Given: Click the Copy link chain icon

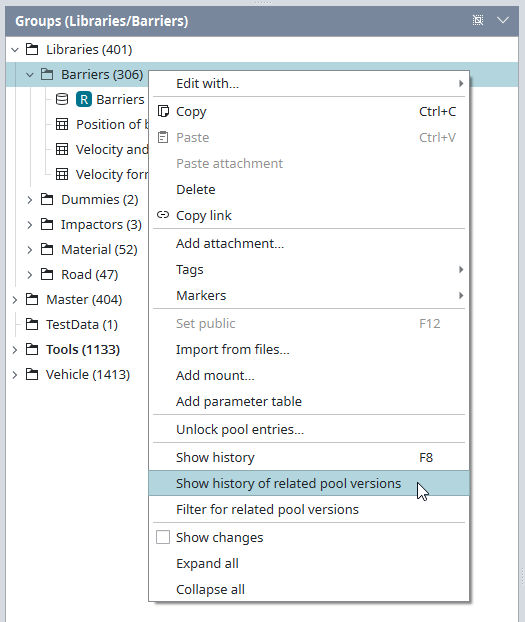Looking at the screenshot, I should (x=163, y=215).
